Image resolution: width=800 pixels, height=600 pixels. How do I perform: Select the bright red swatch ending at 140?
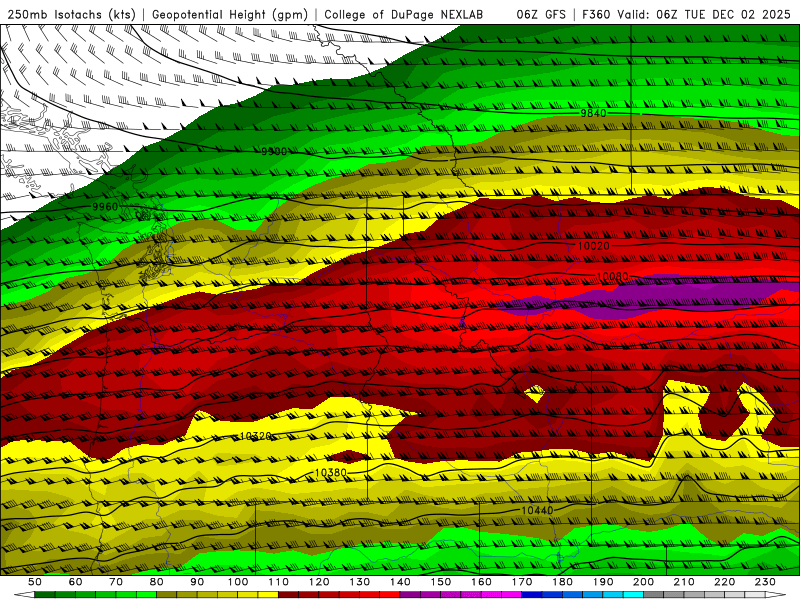tap(390, 594)
